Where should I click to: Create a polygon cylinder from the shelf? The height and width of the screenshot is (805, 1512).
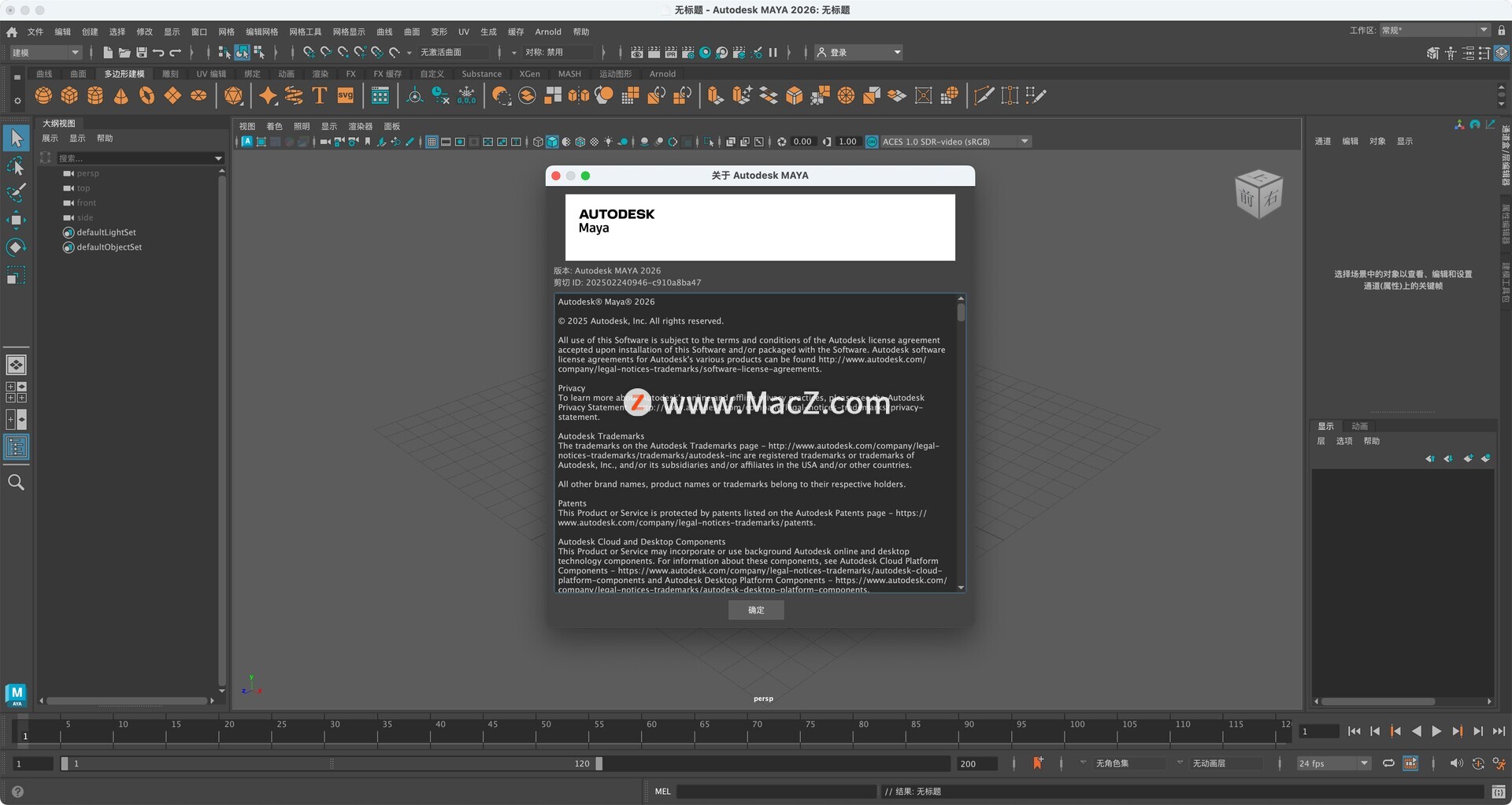coord(95,95)
